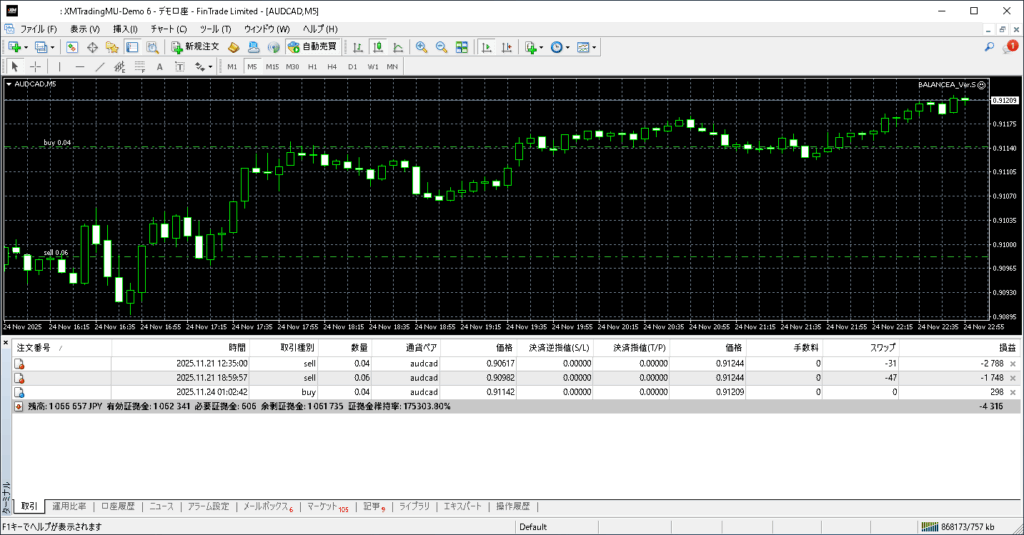Click the zoom in magnifier icon
The height and width of the screenshot is (535, 1024).
coord(422,47)
